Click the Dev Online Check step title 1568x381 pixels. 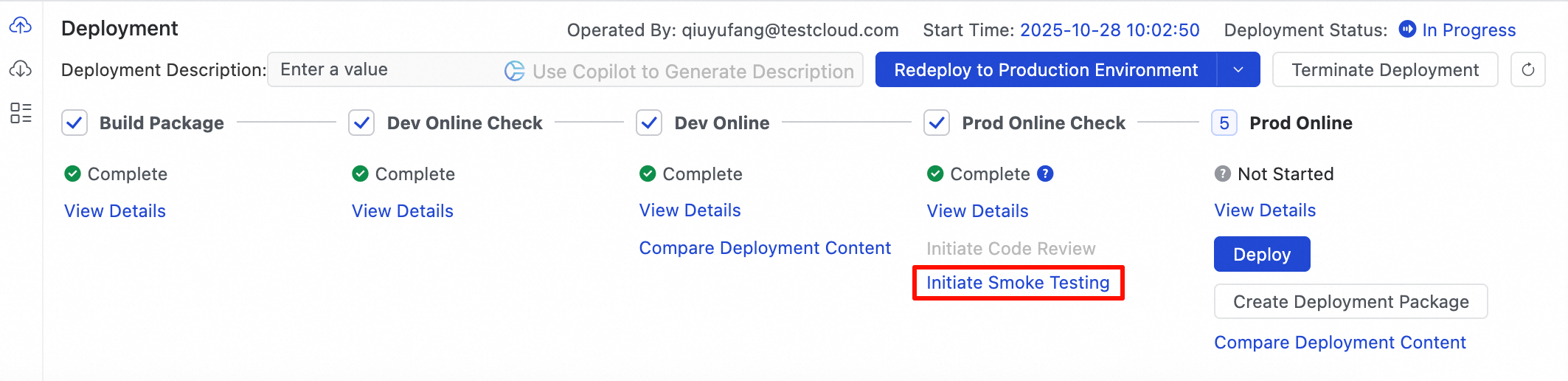tap(465, 123)
